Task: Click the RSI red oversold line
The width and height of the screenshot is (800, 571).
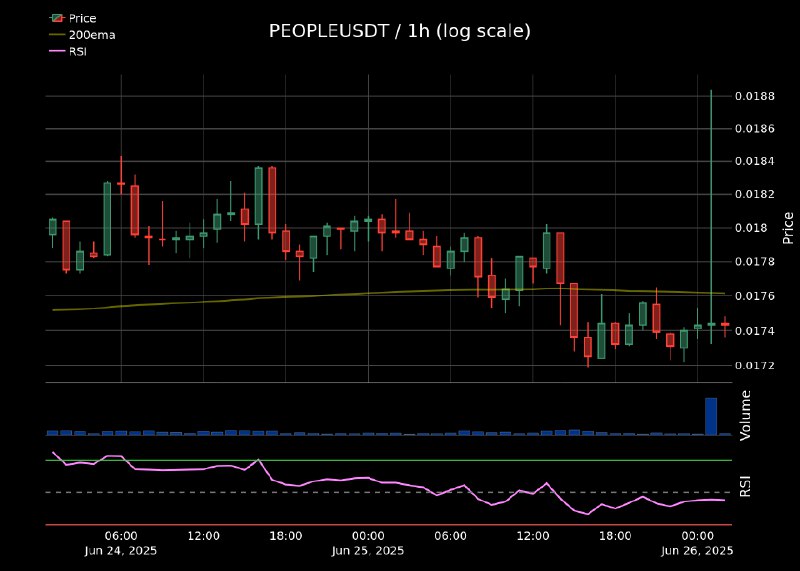Action: click(x=389, y=525)
